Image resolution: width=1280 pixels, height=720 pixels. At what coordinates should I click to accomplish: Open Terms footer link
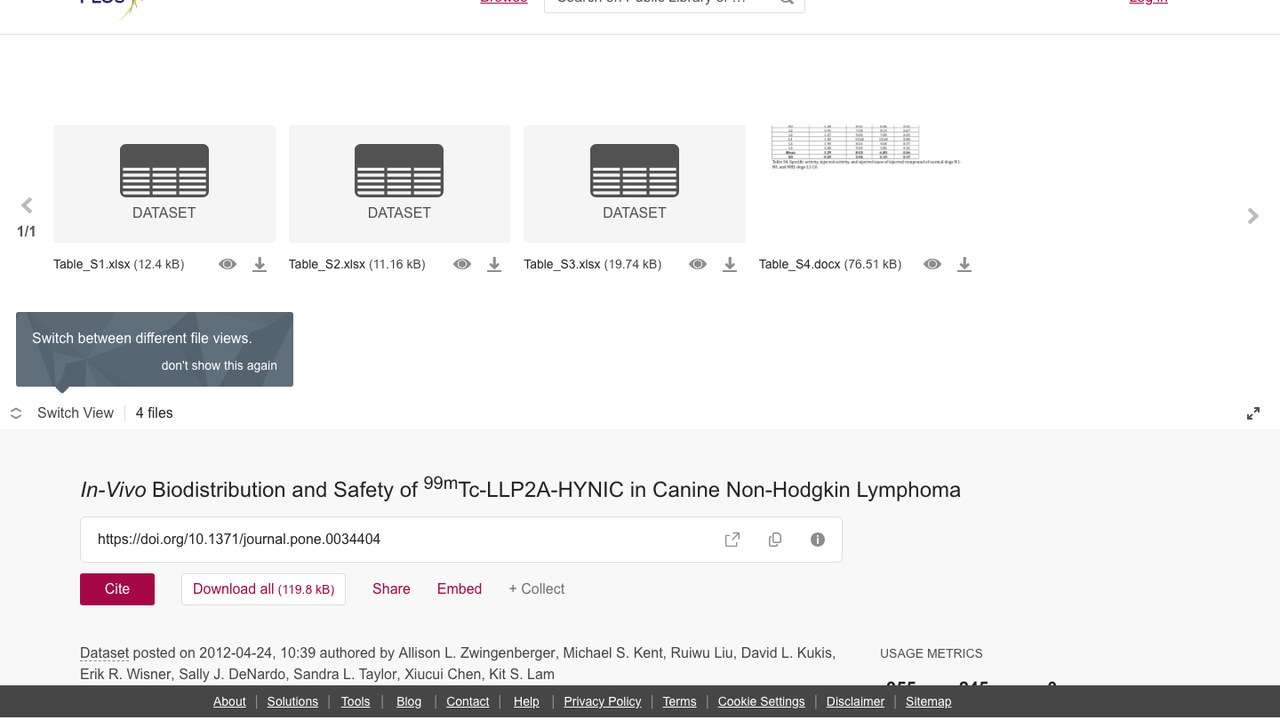tap(679, 702)
